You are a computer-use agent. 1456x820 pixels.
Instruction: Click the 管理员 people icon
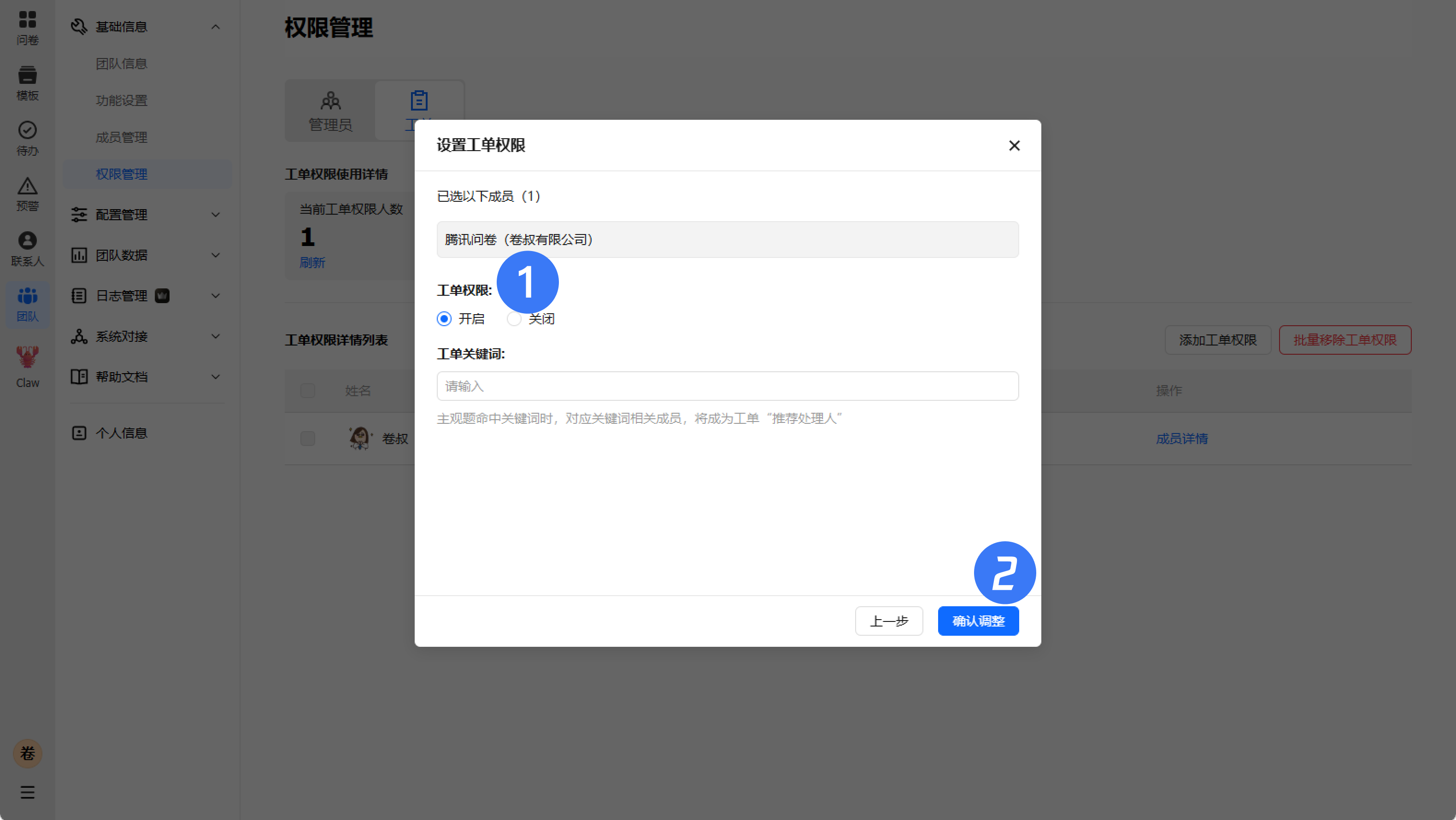click(x=331, y=100)
